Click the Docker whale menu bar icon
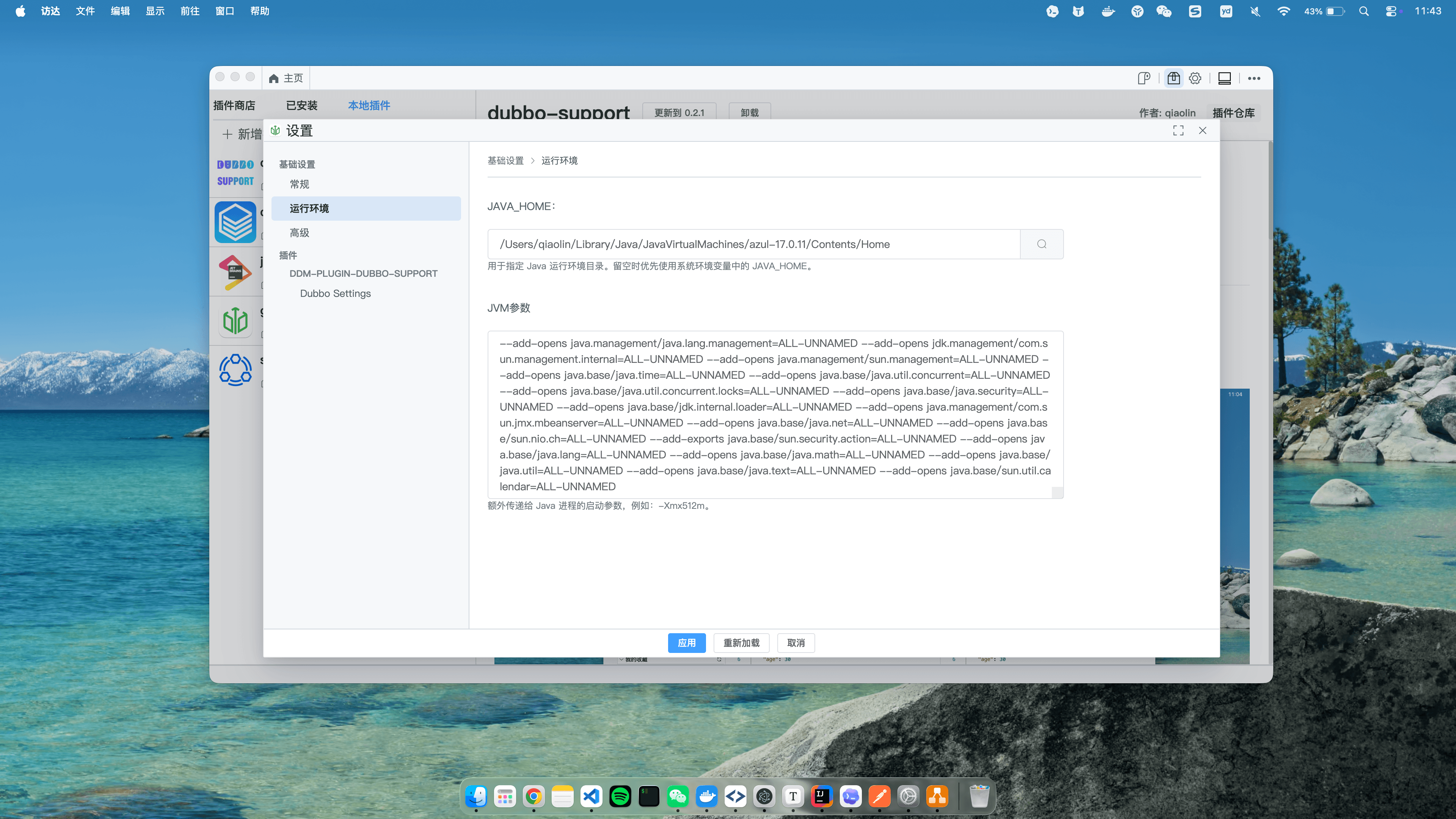 [x=1108, y=11]
